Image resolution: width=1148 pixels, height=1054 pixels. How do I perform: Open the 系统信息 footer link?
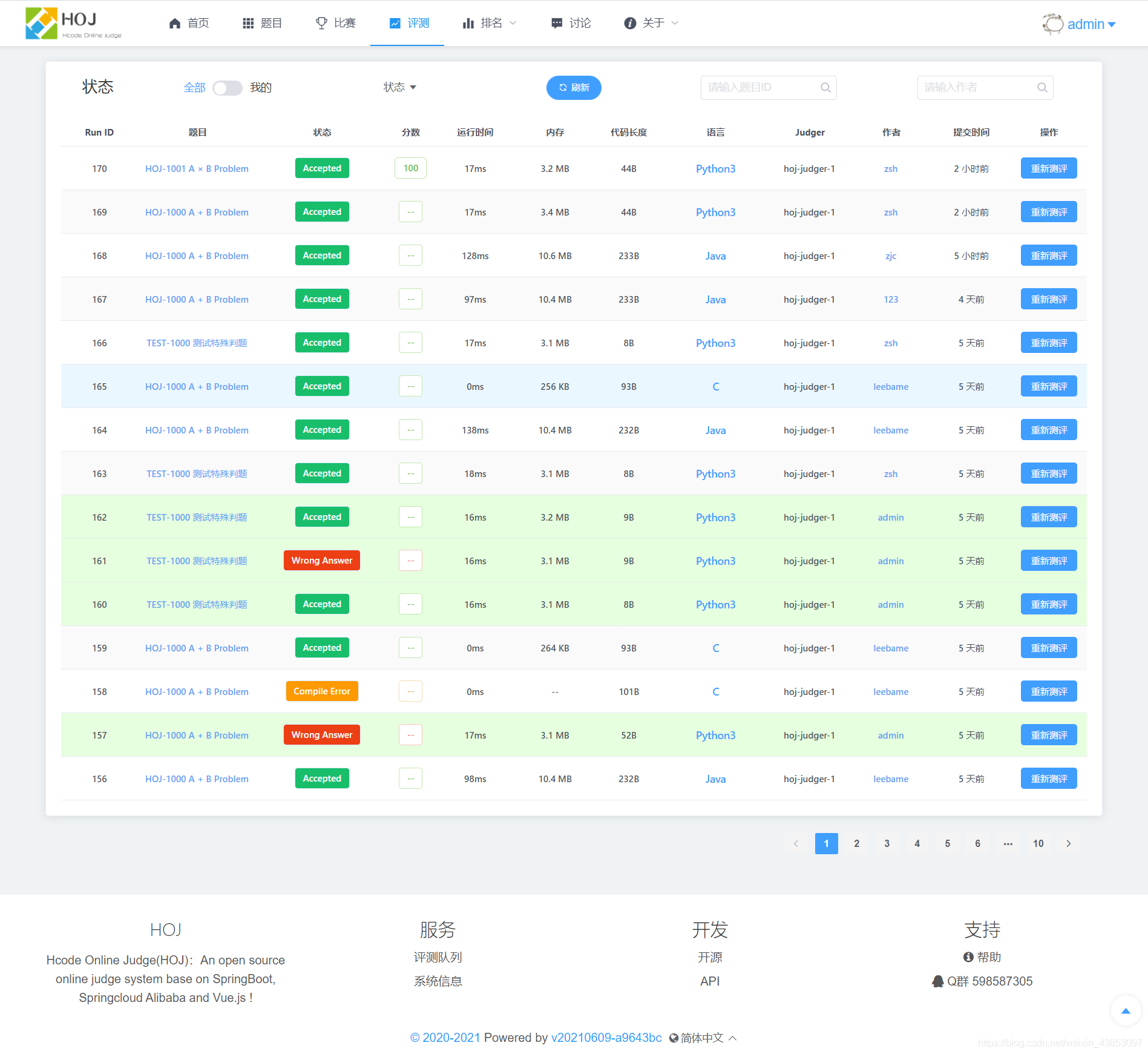tap(438, 981)
